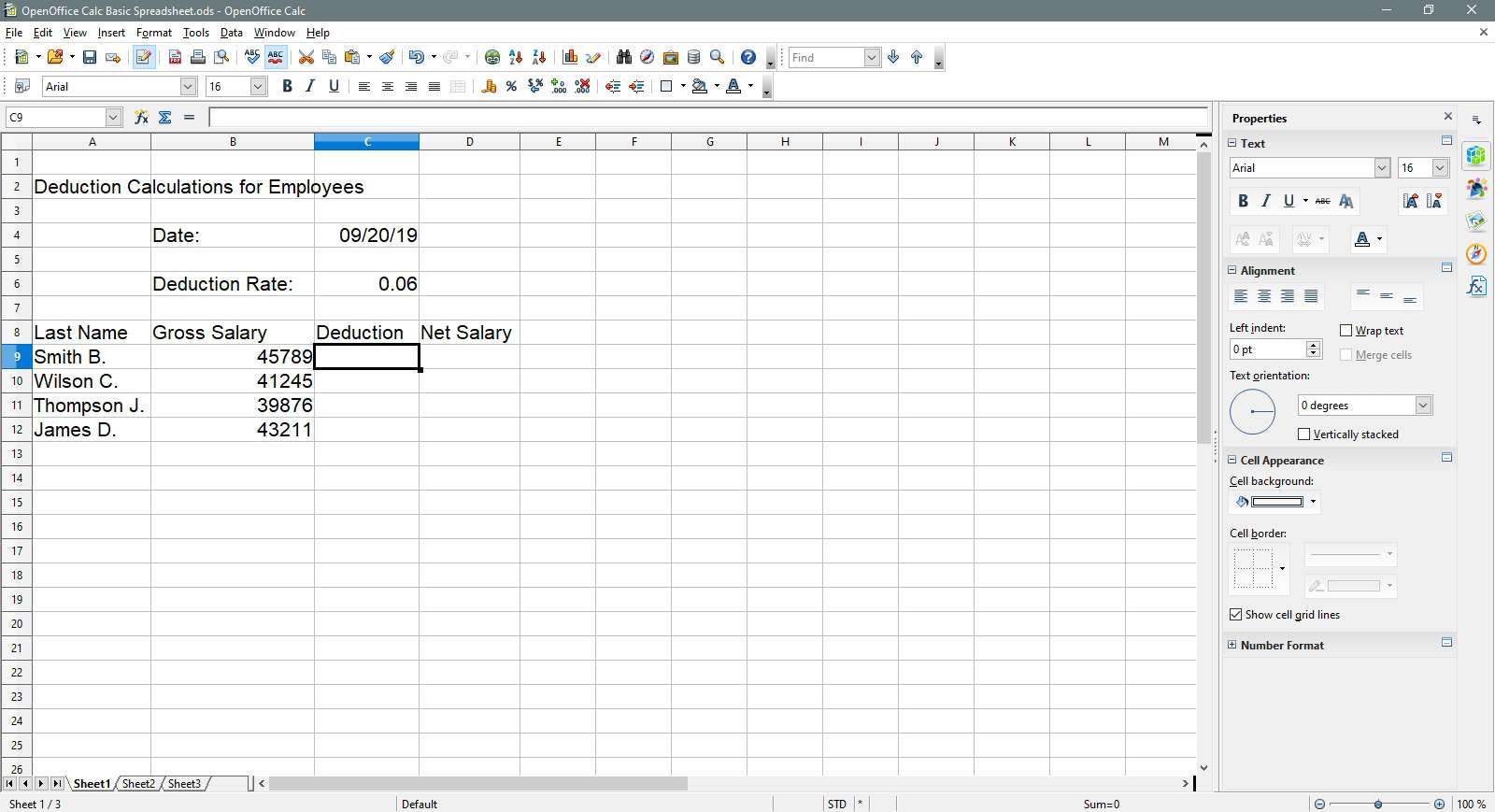
Task: Click sidebar font color button
Action: [1362, 239]
